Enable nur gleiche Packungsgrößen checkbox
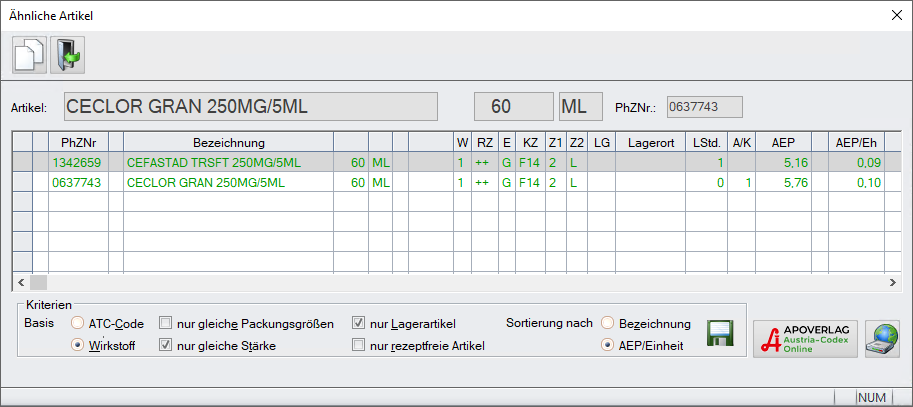This screenshot has height=407, width=913. (166, 323)
